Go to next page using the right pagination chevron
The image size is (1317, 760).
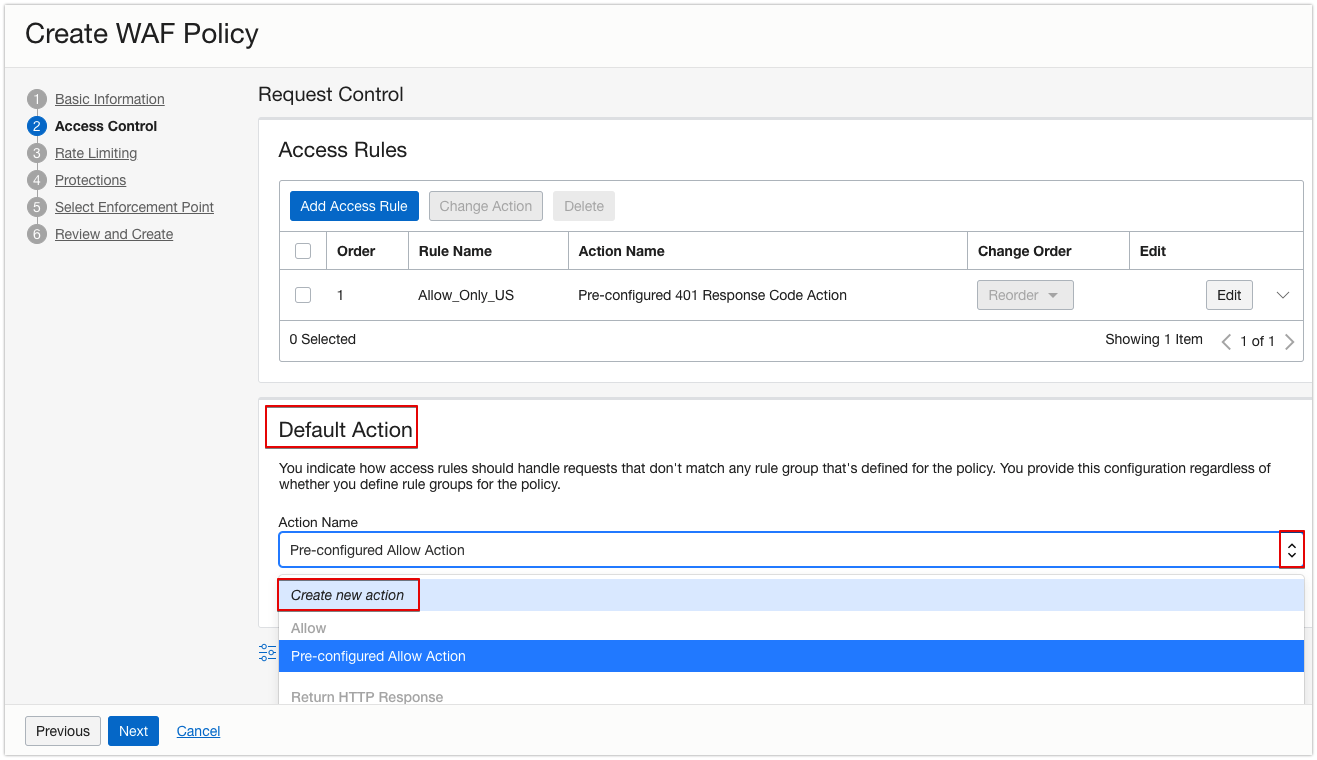tap(1290, 341)
